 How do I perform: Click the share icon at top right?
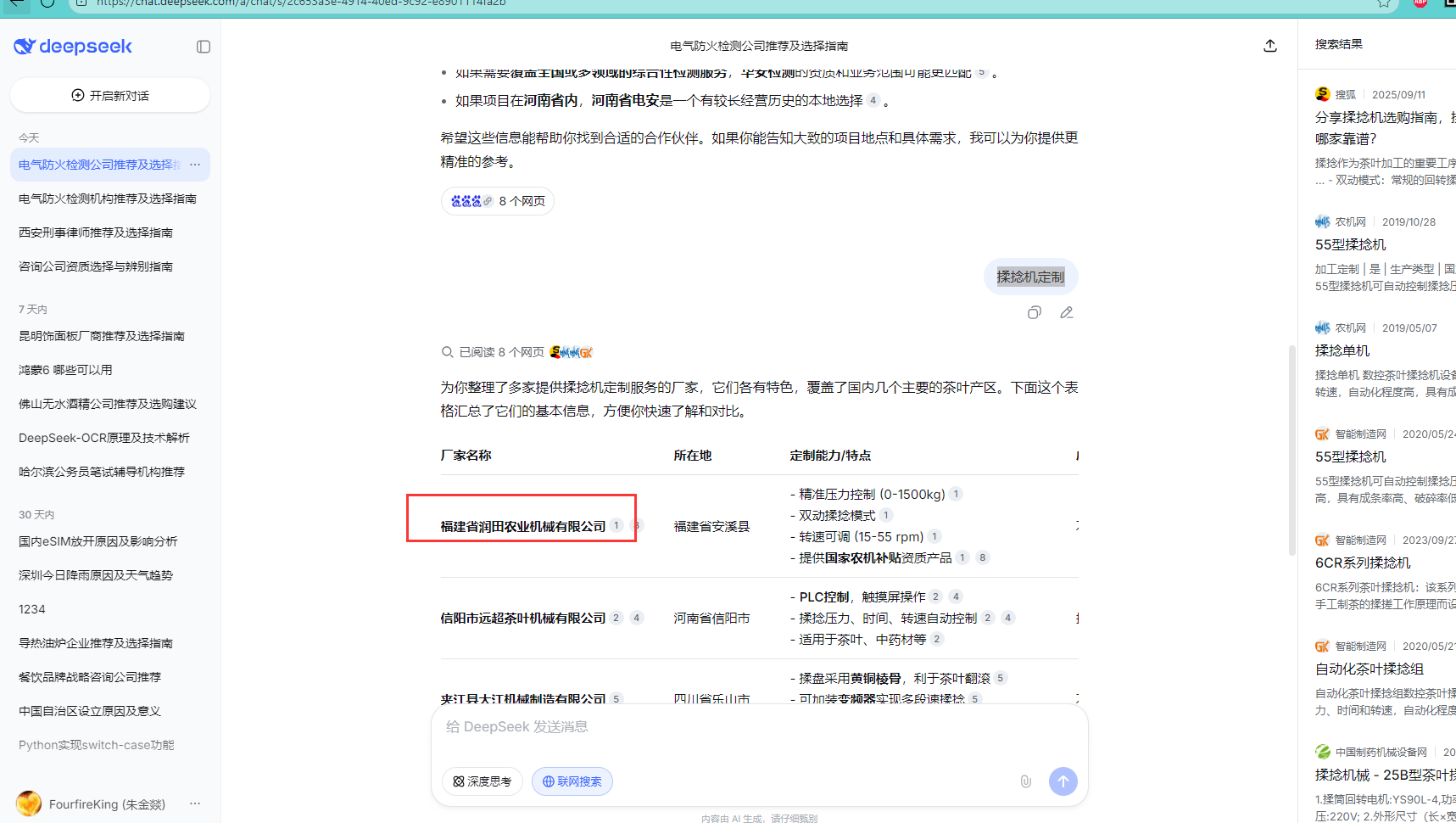(x=1269, y=46)
